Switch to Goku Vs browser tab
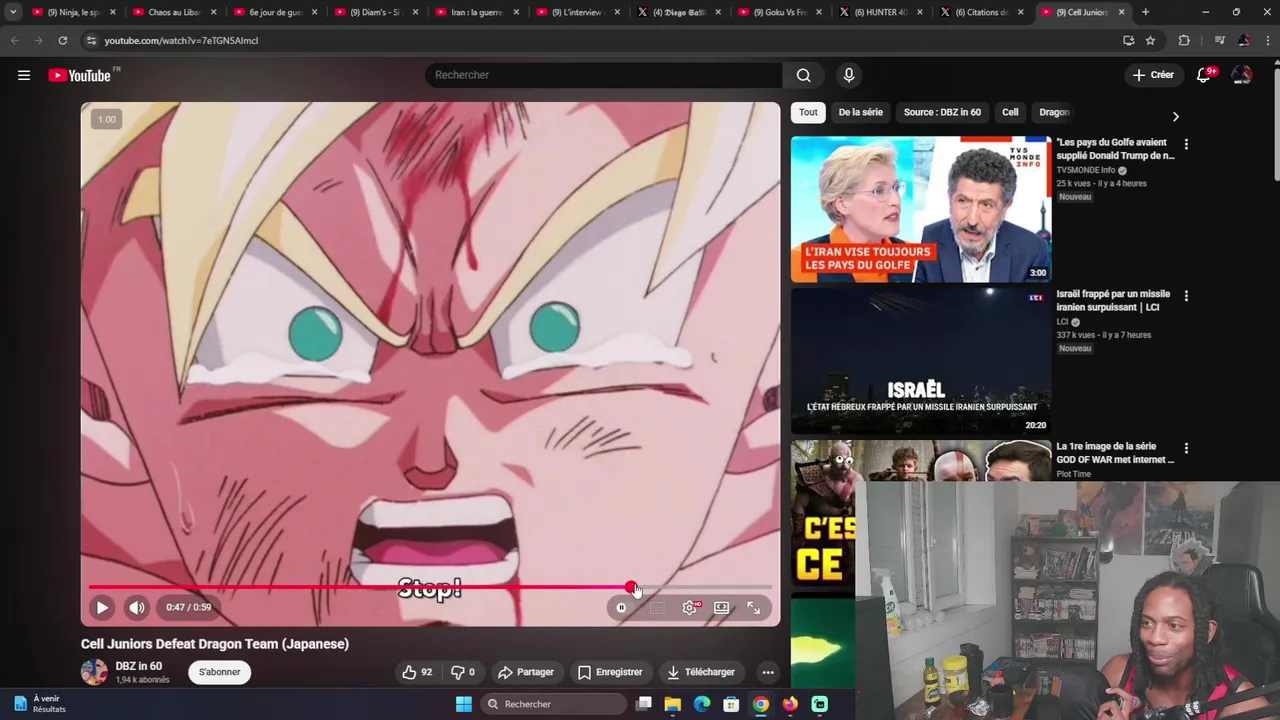The image size is (1280, 720). pyautogui.click(x=779, y=12)
